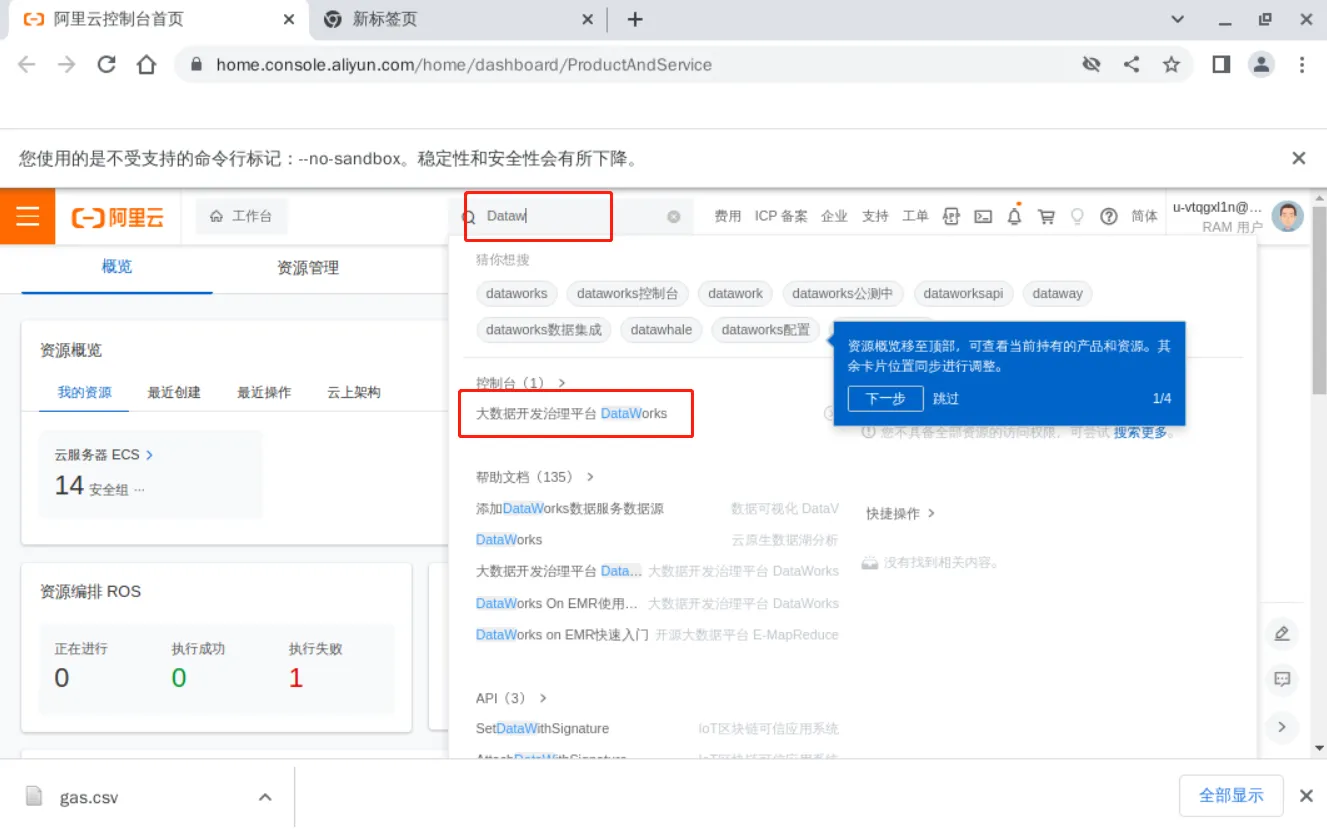The width and height of the screenshot is (1327, 832).
Task: Select the 最近创建 tab
Action: [174, 392]
